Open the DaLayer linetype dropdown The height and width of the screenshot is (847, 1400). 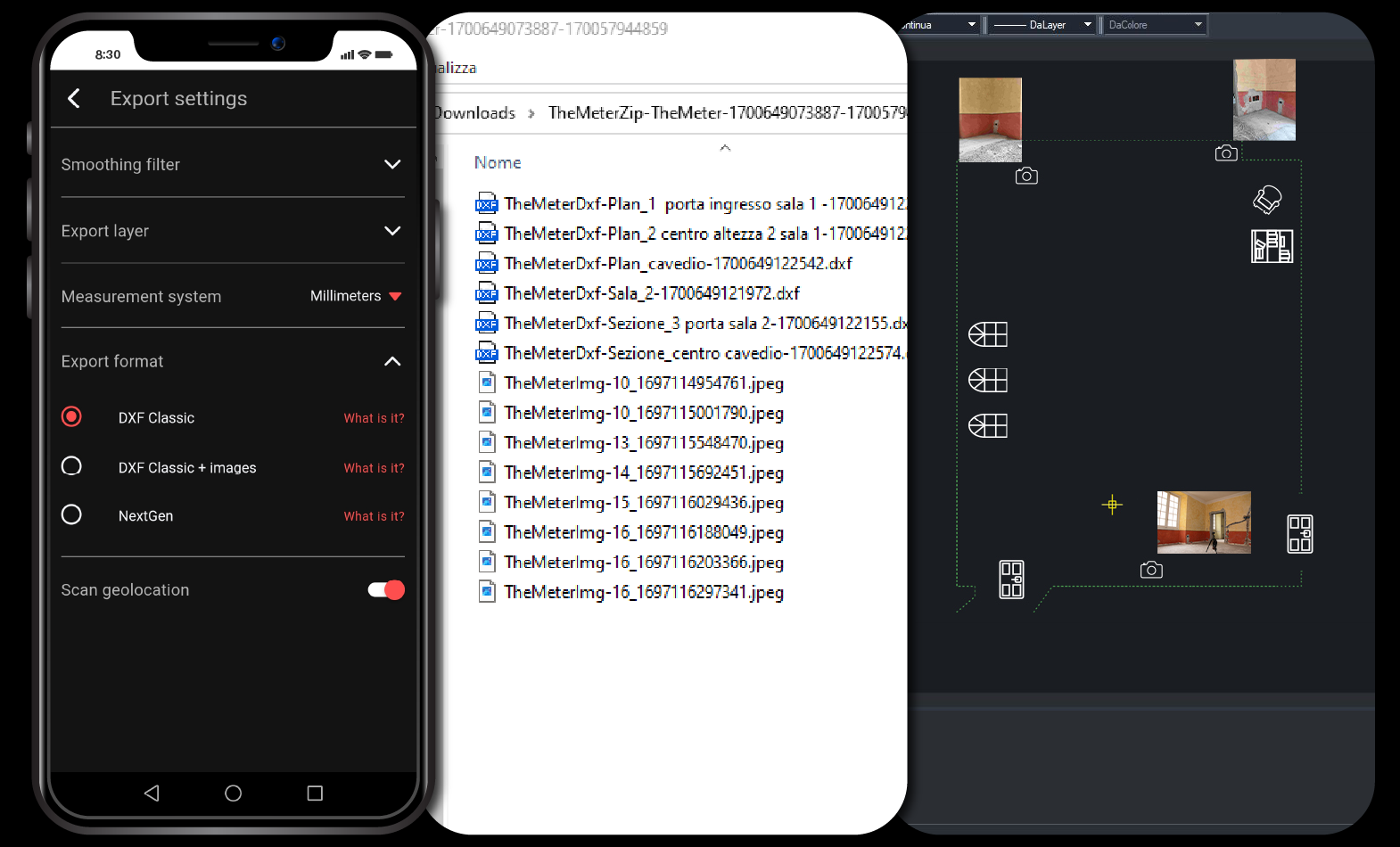pyautogui.click(x=1042, y=25)
